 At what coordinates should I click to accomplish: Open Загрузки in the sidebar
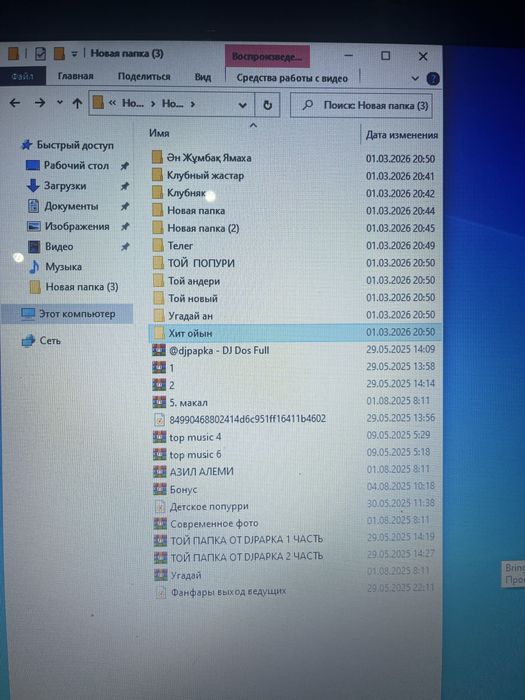(x=65, y=186)
